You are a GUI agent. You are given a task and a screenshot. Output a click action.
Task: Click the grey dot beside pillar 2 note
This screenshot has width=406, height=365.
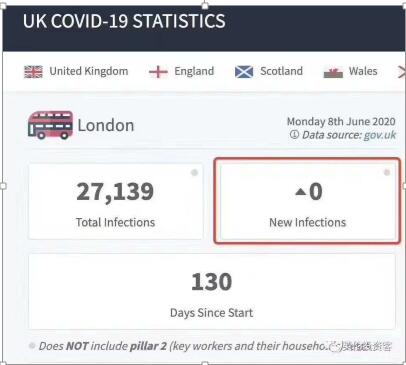[x=32, y=346]
